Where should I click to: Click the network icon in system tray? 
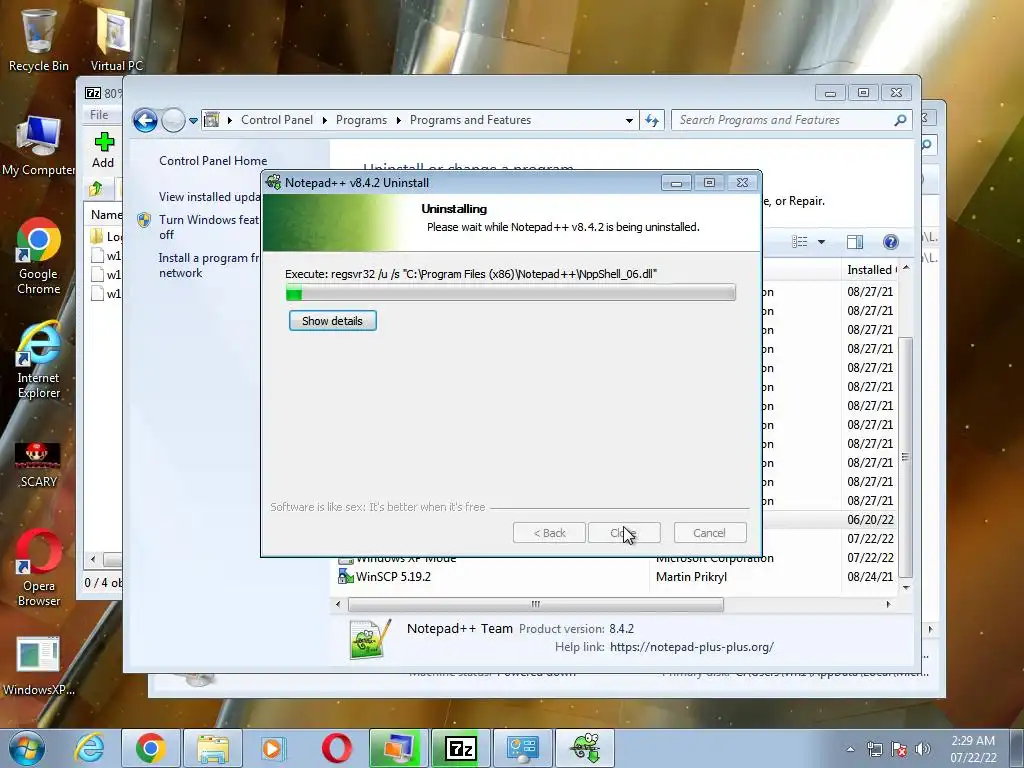coord(874,749)
